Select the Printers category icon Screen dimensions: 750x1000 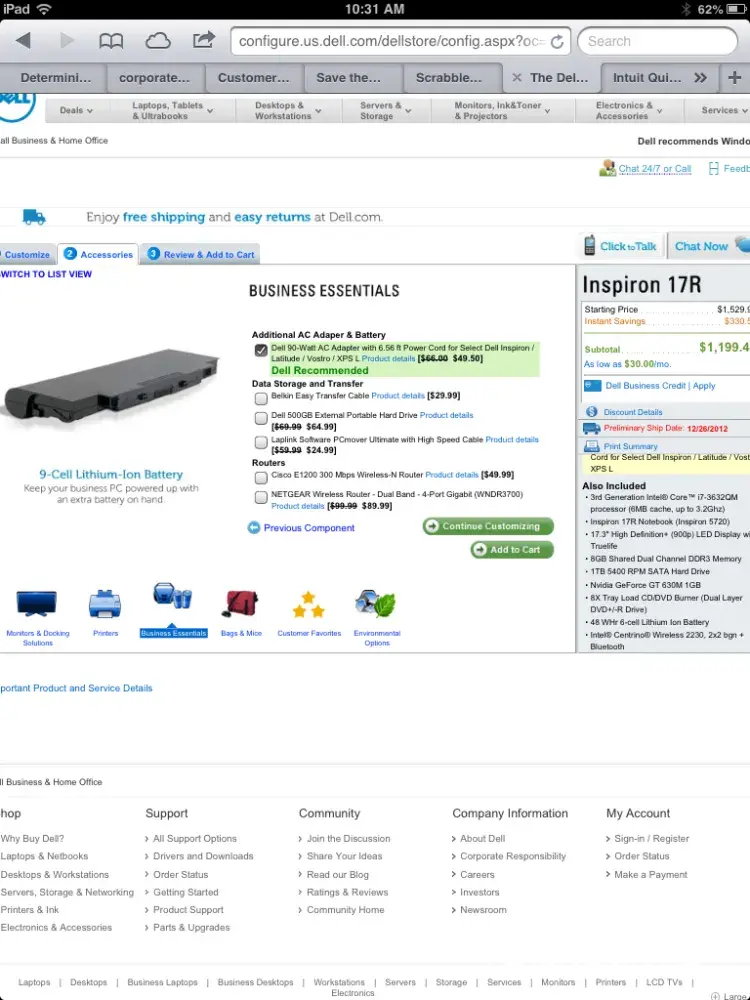pos(105,604)
